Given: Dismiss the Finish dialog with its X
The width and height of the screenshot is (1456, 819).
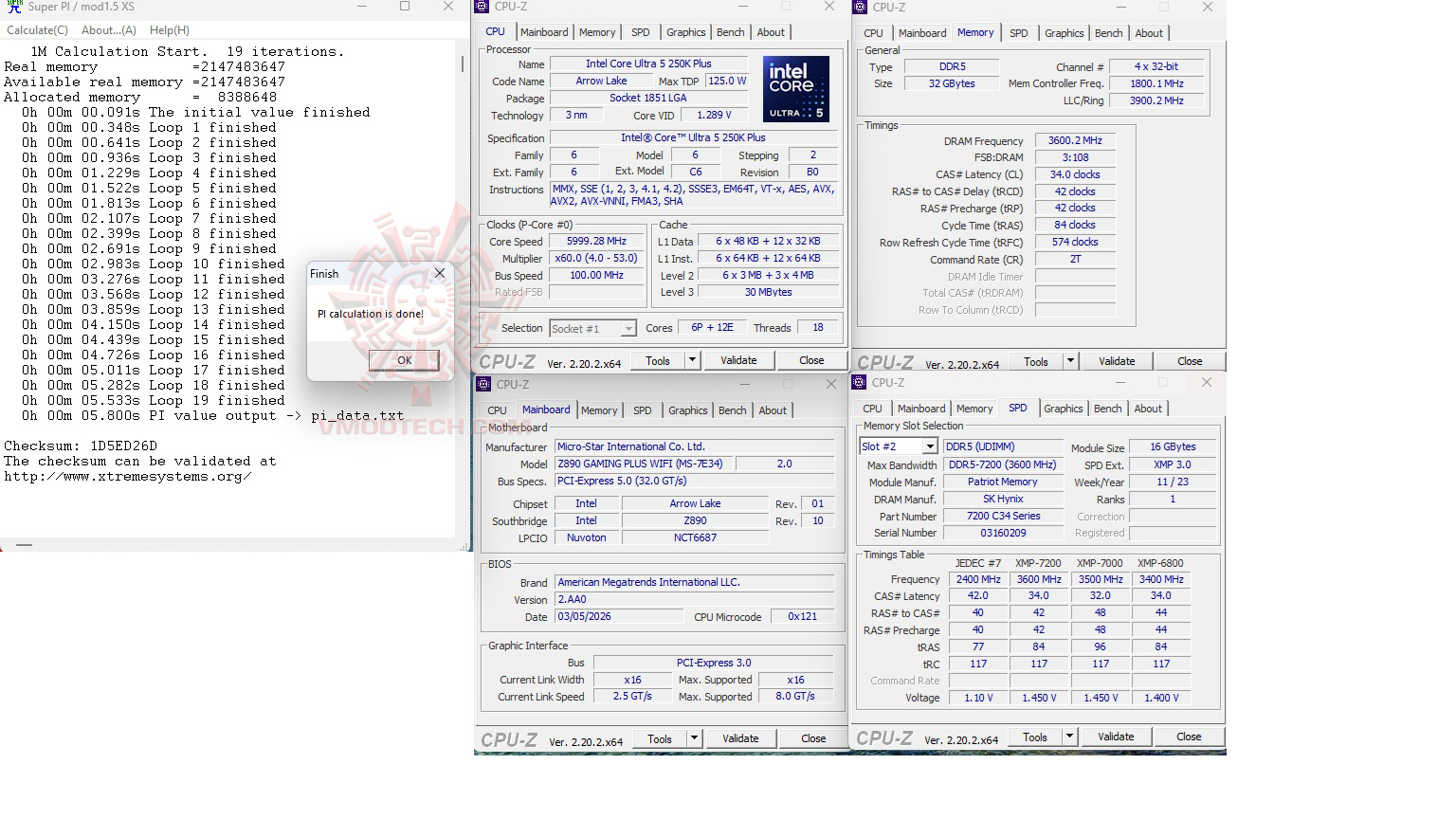Looking at the screenshot, I should [439, 273].
